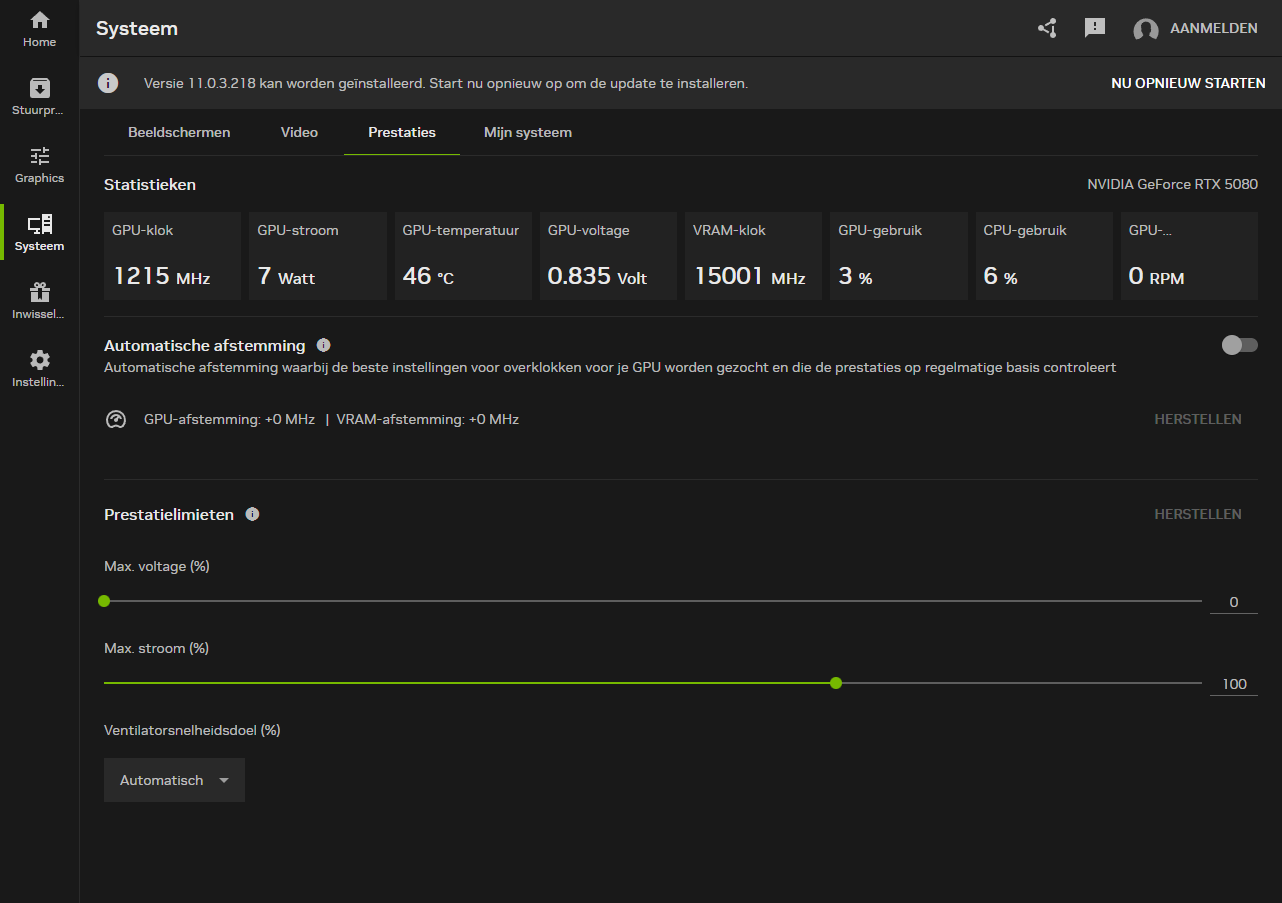Image resolution: width=1282 pixels, height=903 pixels.
Task: Click the Max. voltage slider handle
Action: coord(104,601)
